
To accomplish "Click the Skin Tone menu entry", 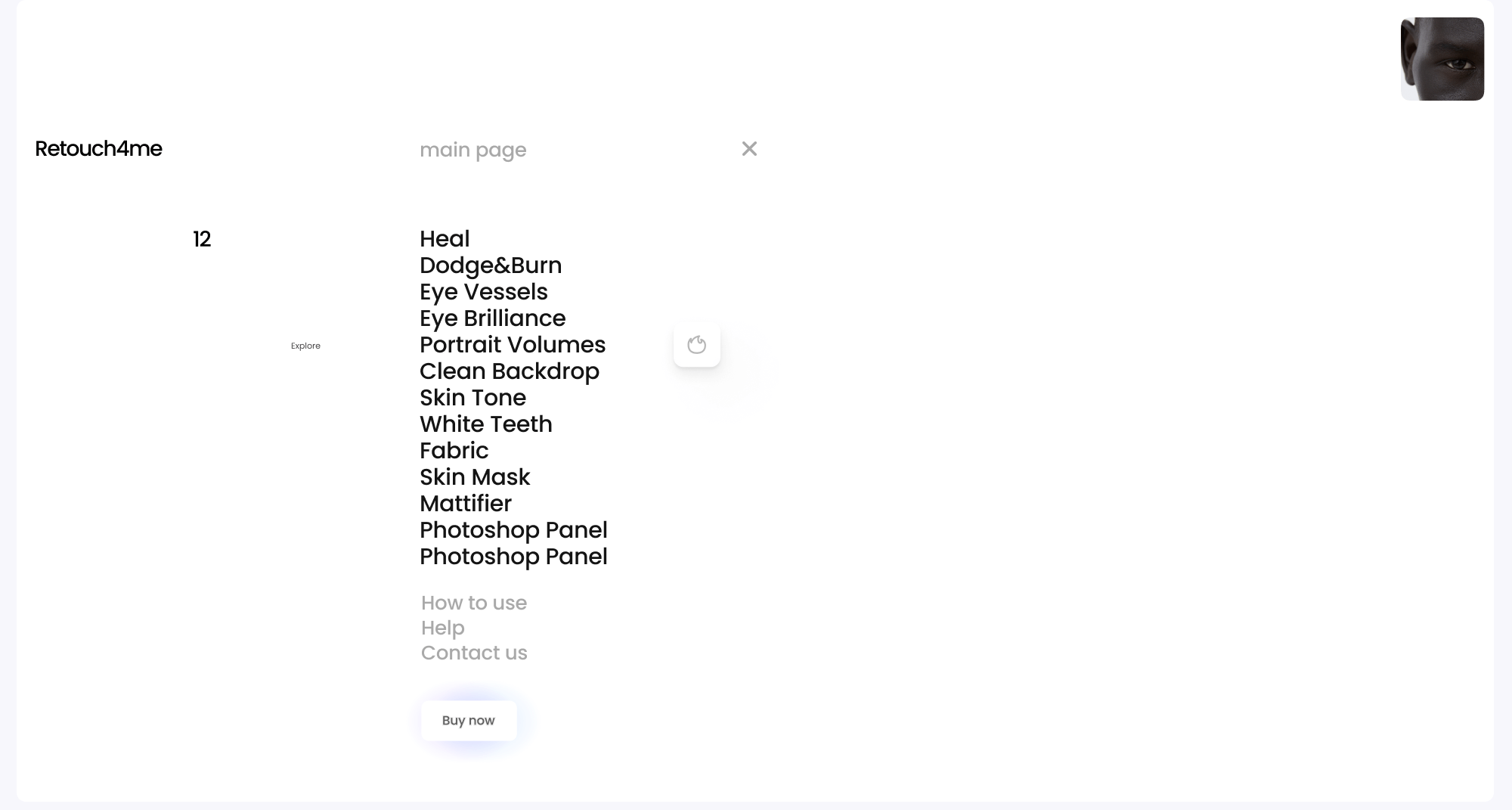I will [472, 398].
